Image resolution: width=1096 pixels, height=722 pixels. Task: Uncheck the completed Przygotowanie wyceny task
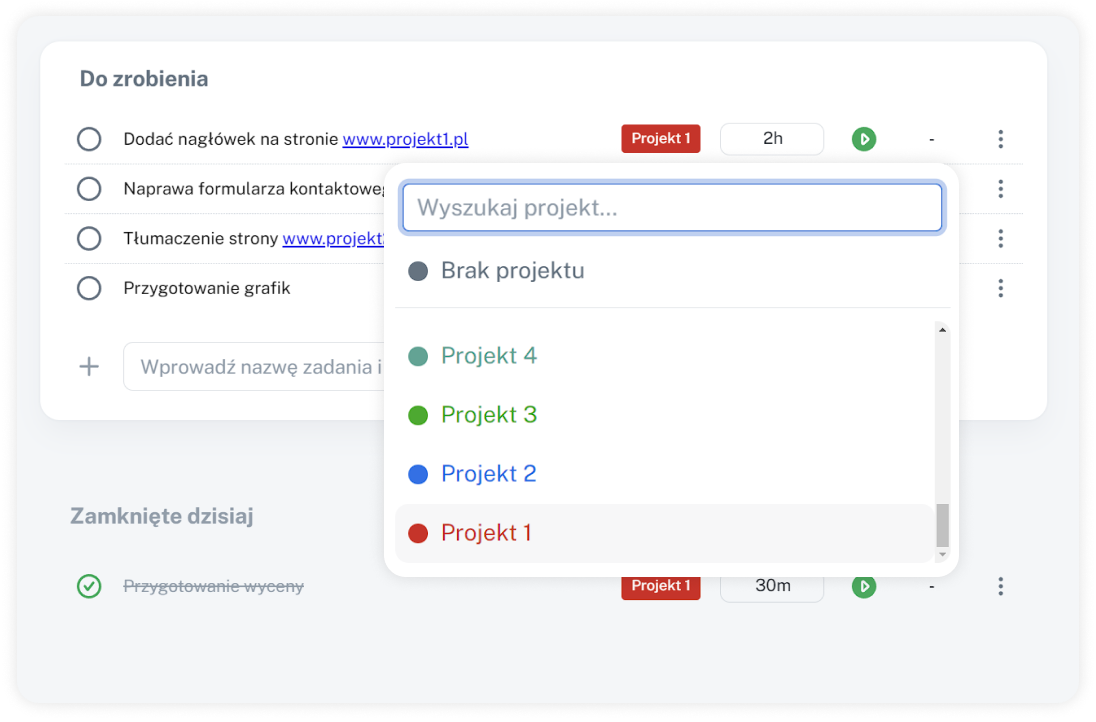[89, 586]
